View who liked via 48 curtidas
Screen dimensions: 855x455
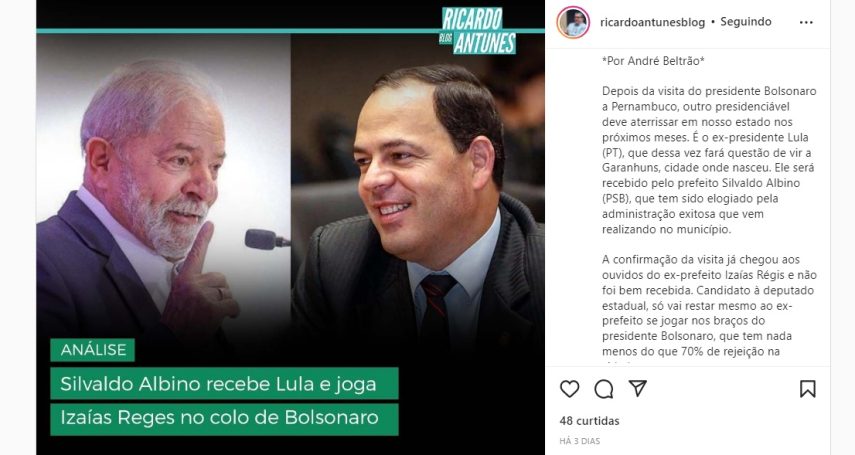[x=589, y=421]
